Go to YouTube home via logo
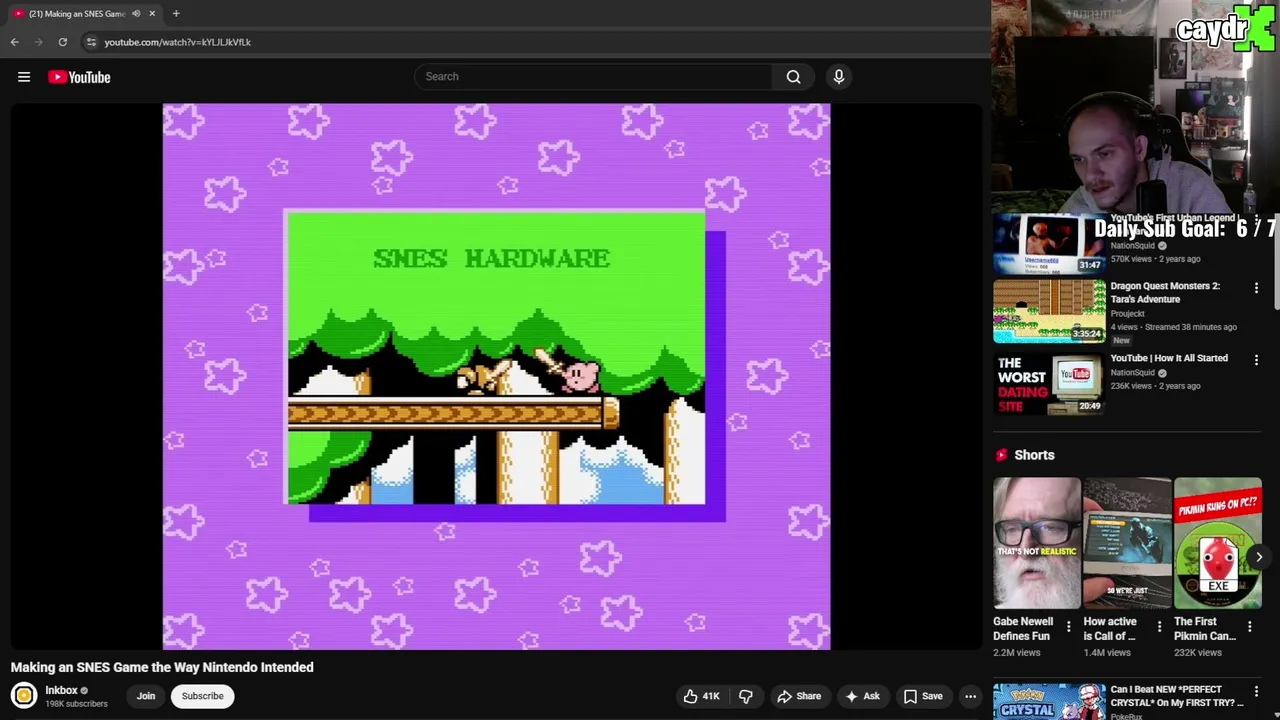The height and width of the screenshot is (720, 1280). coord(79,77)
